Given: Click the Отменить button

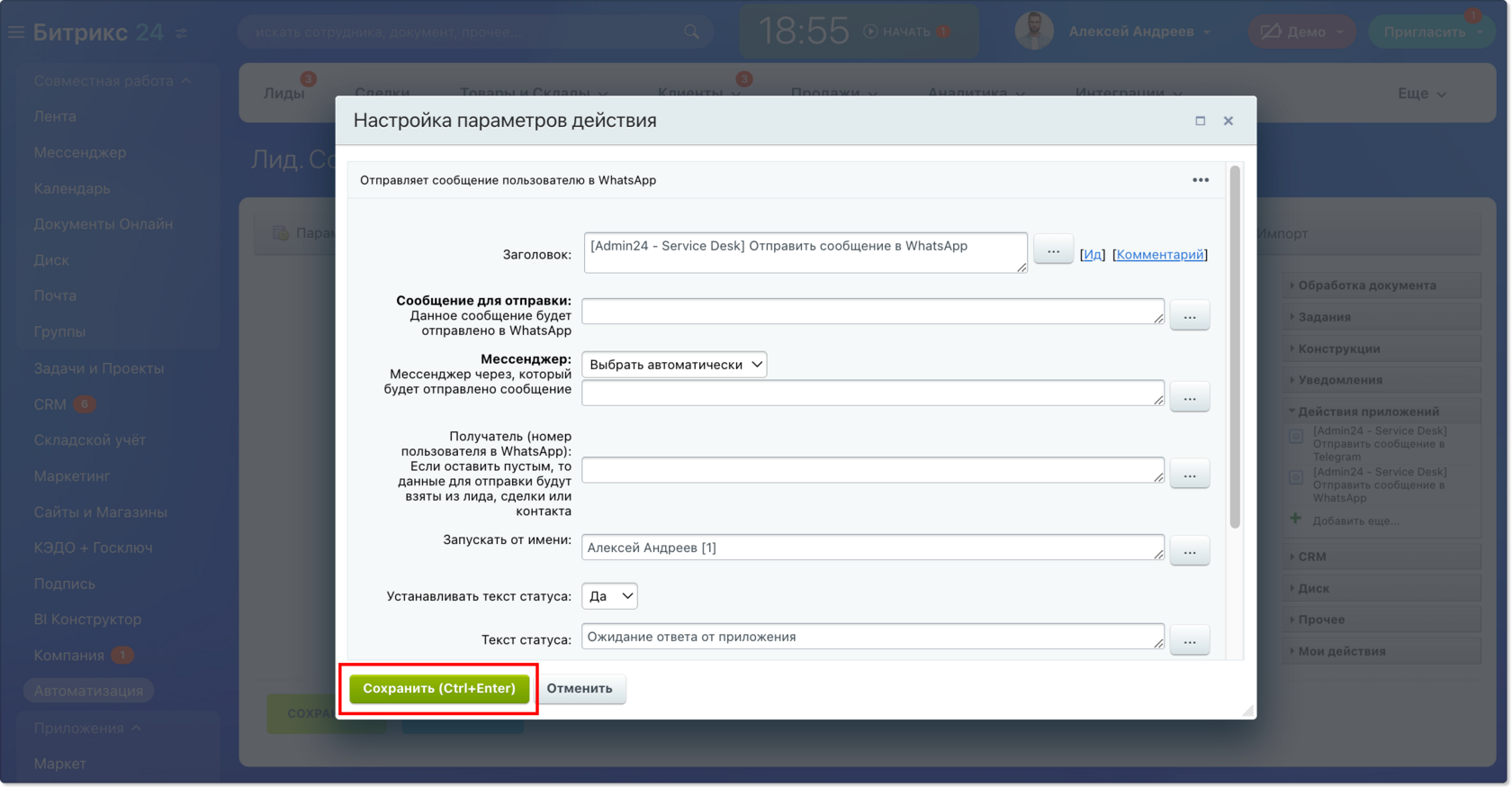Looking at the screenshot, I should [x=580, y=689].
